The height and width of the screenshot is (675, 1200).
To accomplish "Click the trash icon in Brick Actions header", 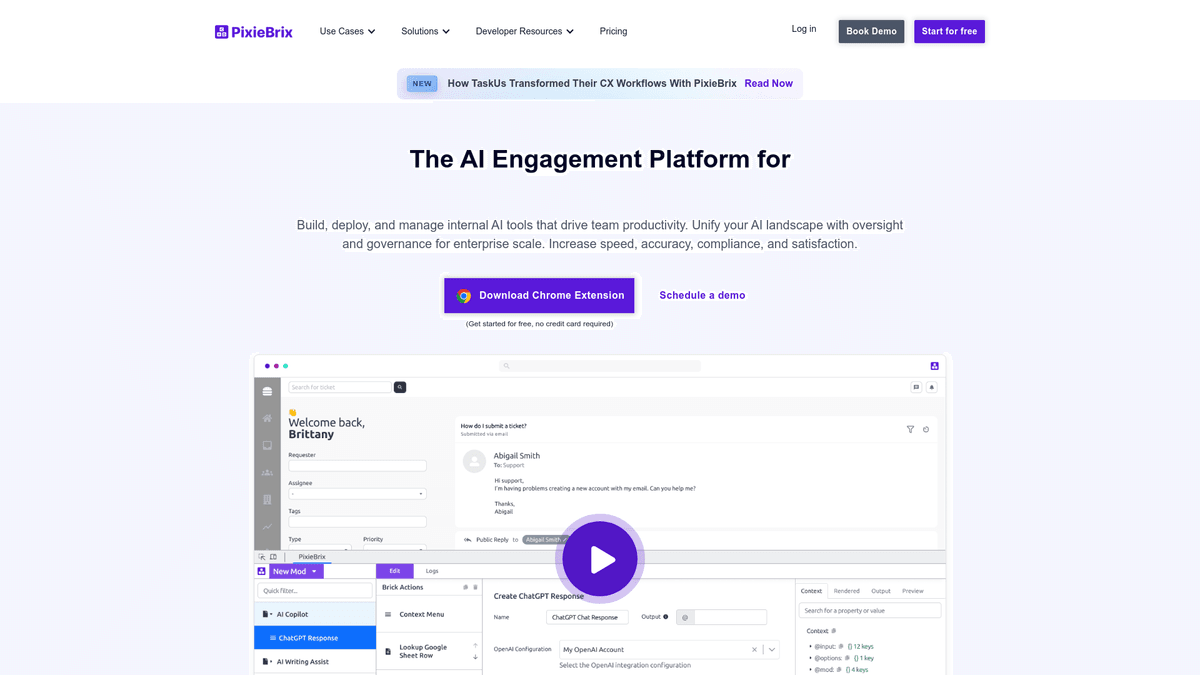I will pos(475,588).
